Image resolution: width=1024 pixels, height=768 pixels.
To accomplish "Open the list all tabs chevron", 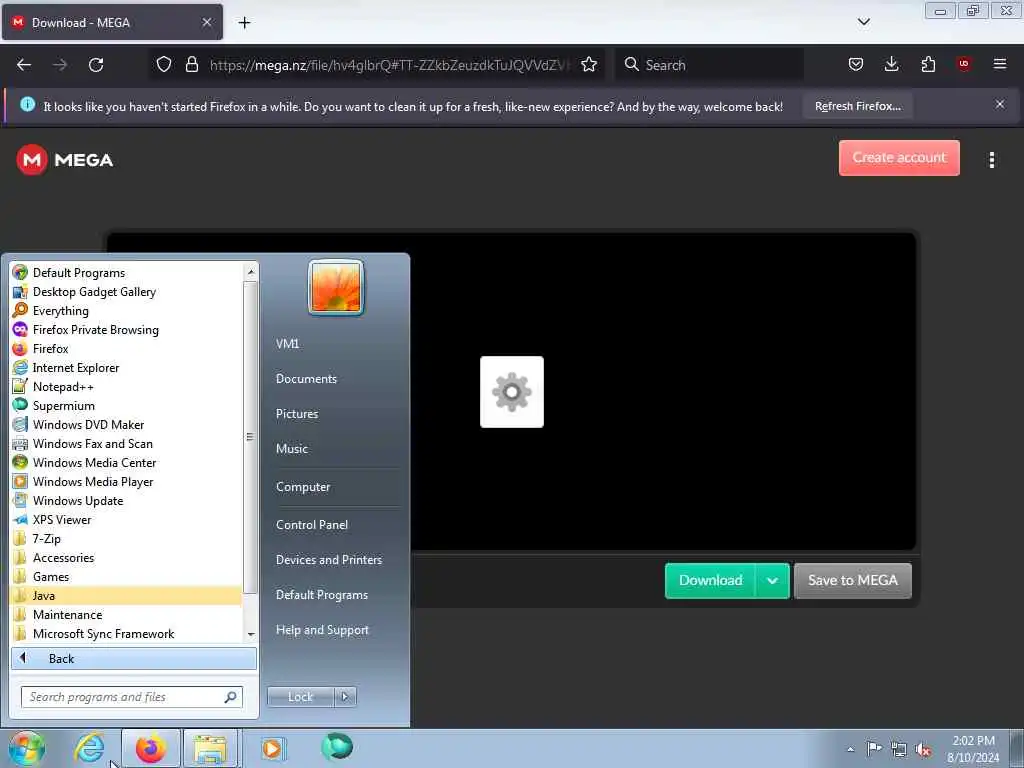I will 863,22.
